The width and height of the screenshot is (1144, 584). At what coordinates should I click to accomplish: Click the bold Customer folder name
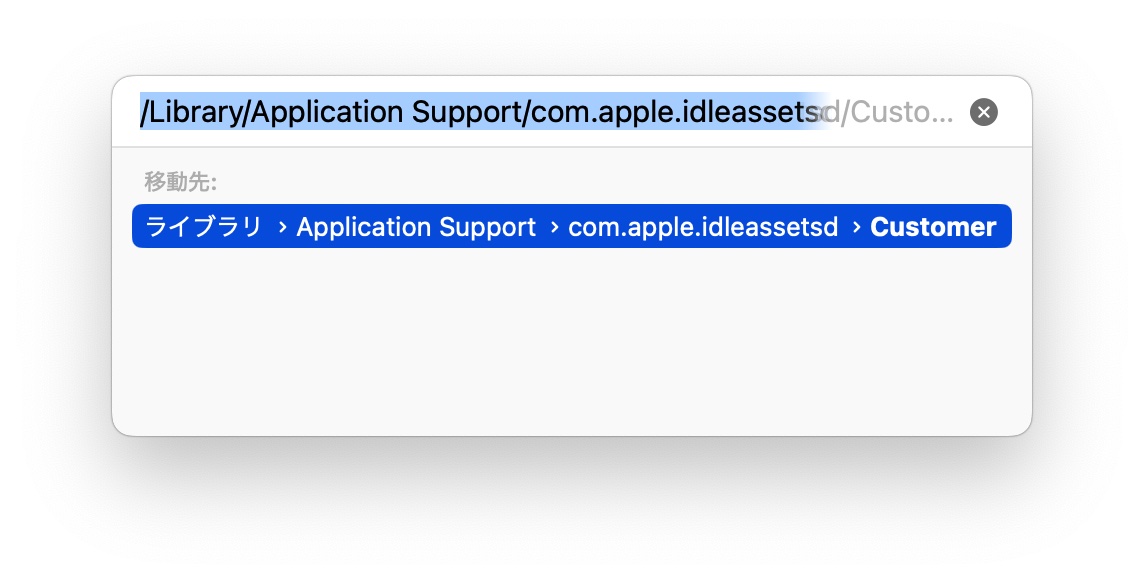point(933,227)
